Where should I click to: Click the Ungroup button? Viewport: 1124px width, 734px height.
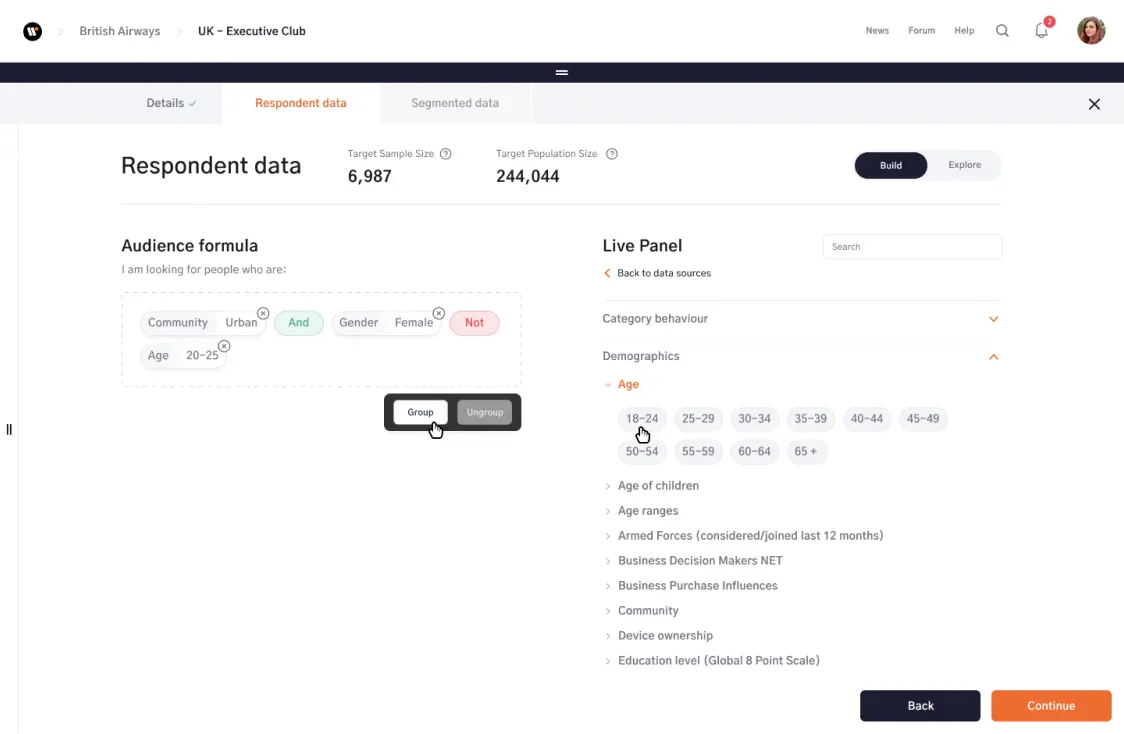coord(485,413)
